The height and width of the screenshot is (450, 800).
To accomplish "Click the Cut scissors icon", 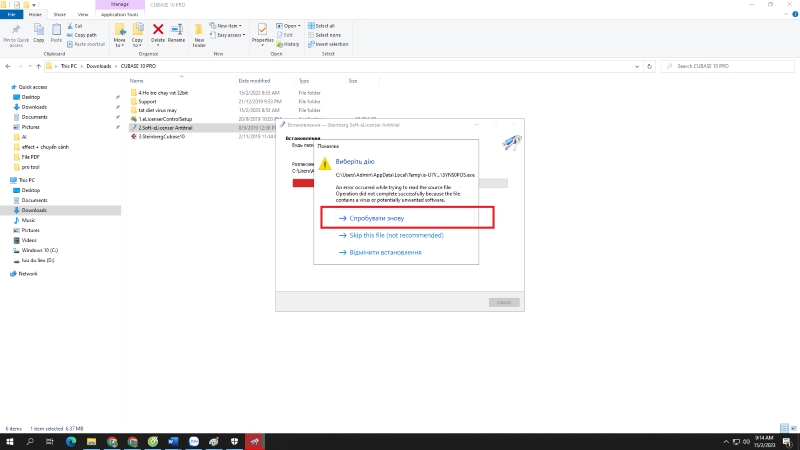I will [70, 26].
